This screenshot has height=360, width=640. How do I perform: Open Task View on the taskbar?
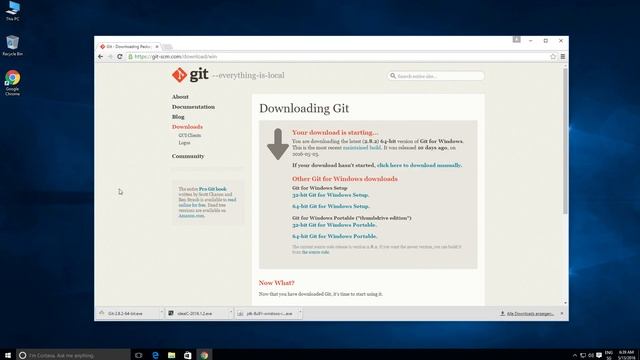point(138,355)
